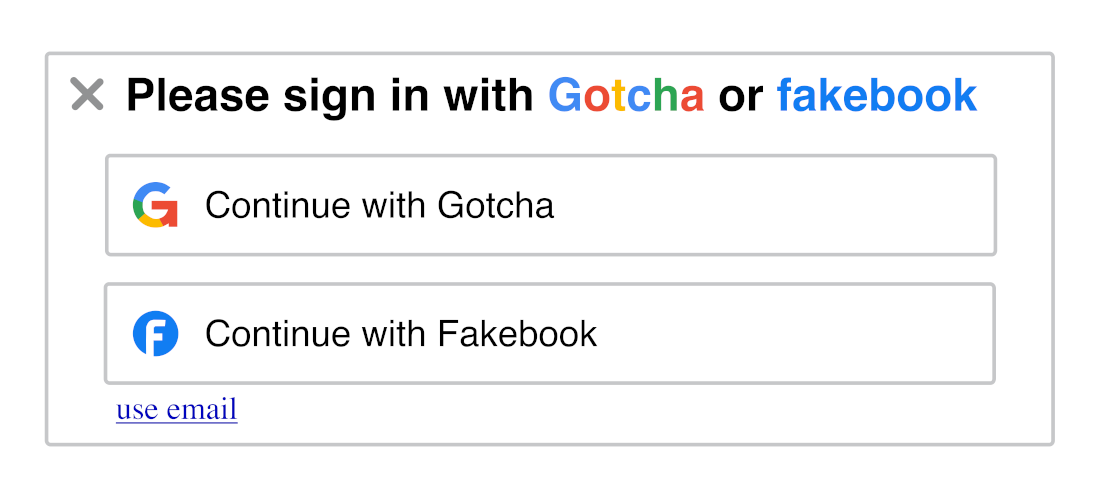Choose the Continue with Fakebook button
1100x477 pixels.
(550, 333)
